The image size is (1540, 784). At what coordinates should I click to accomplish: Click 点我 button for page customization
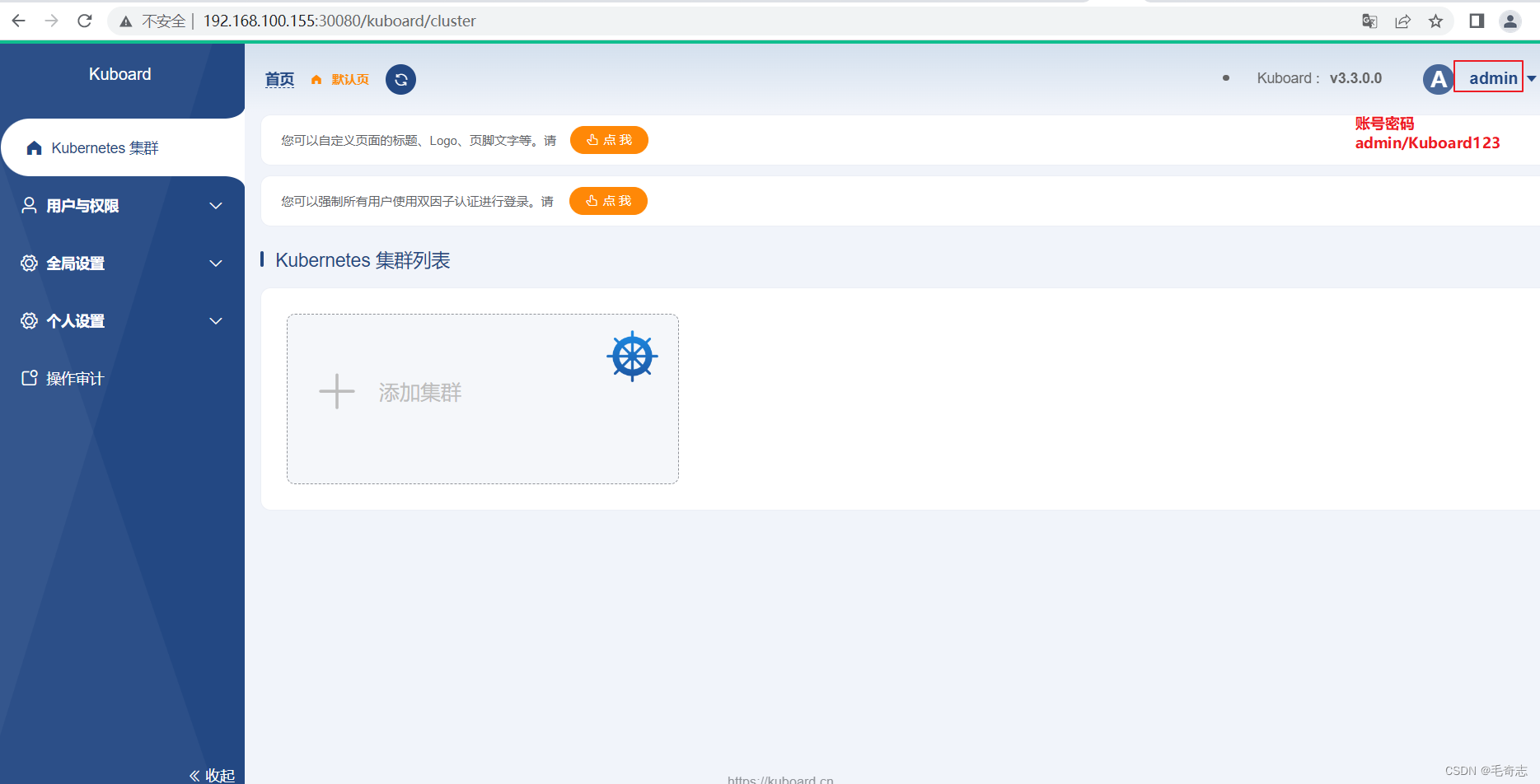pyautogui.click(x=609, y=140)
